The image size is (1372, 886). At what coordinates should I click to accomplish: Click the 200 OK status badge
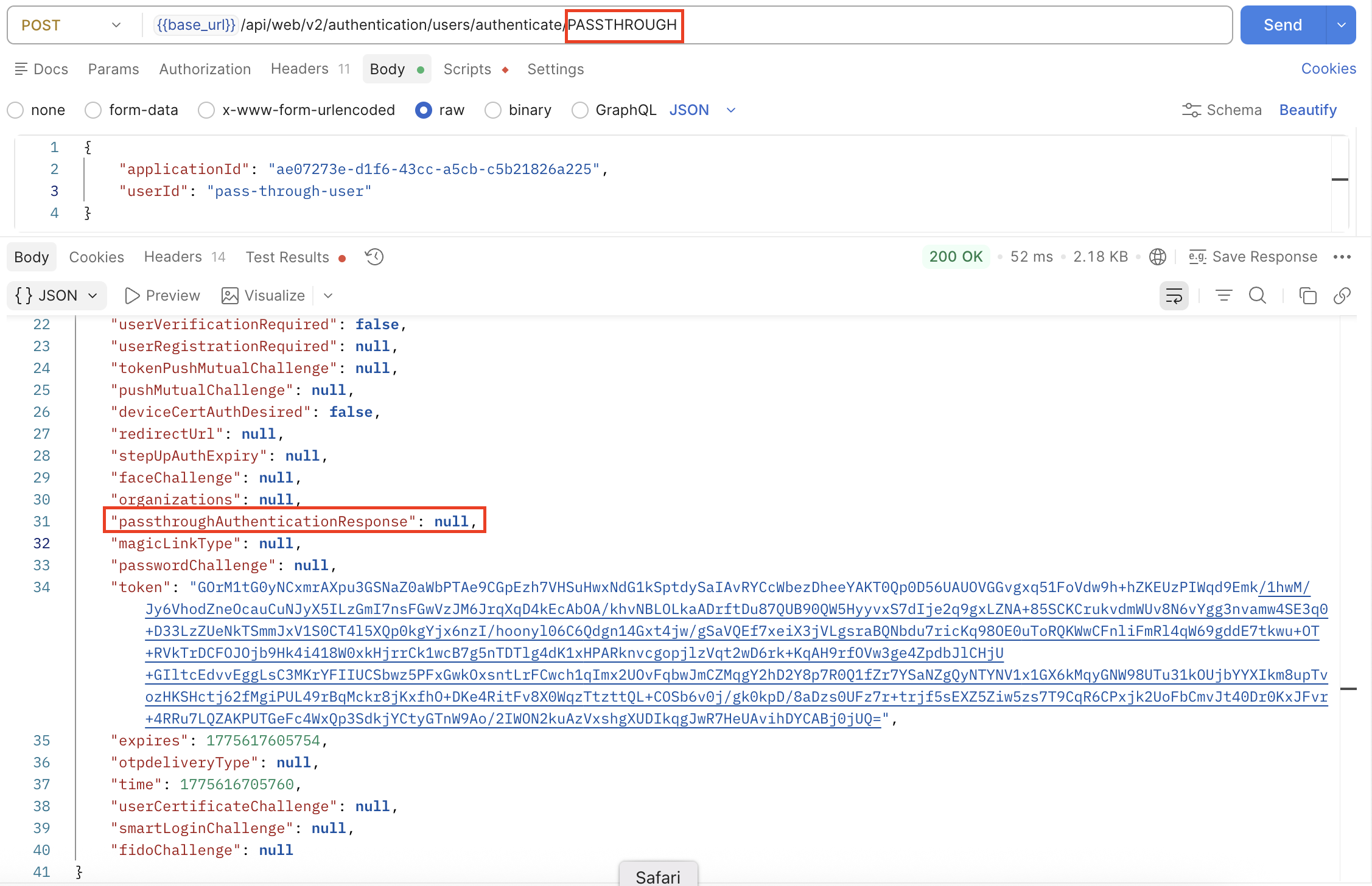[x=956, y=257]
